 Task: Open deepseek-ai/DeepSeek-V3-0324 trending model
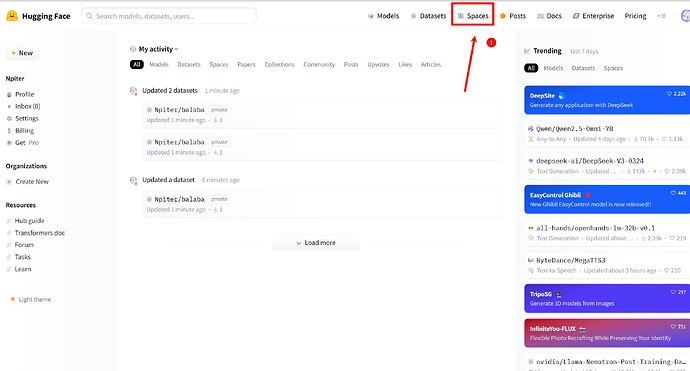(x=607, y=165)
